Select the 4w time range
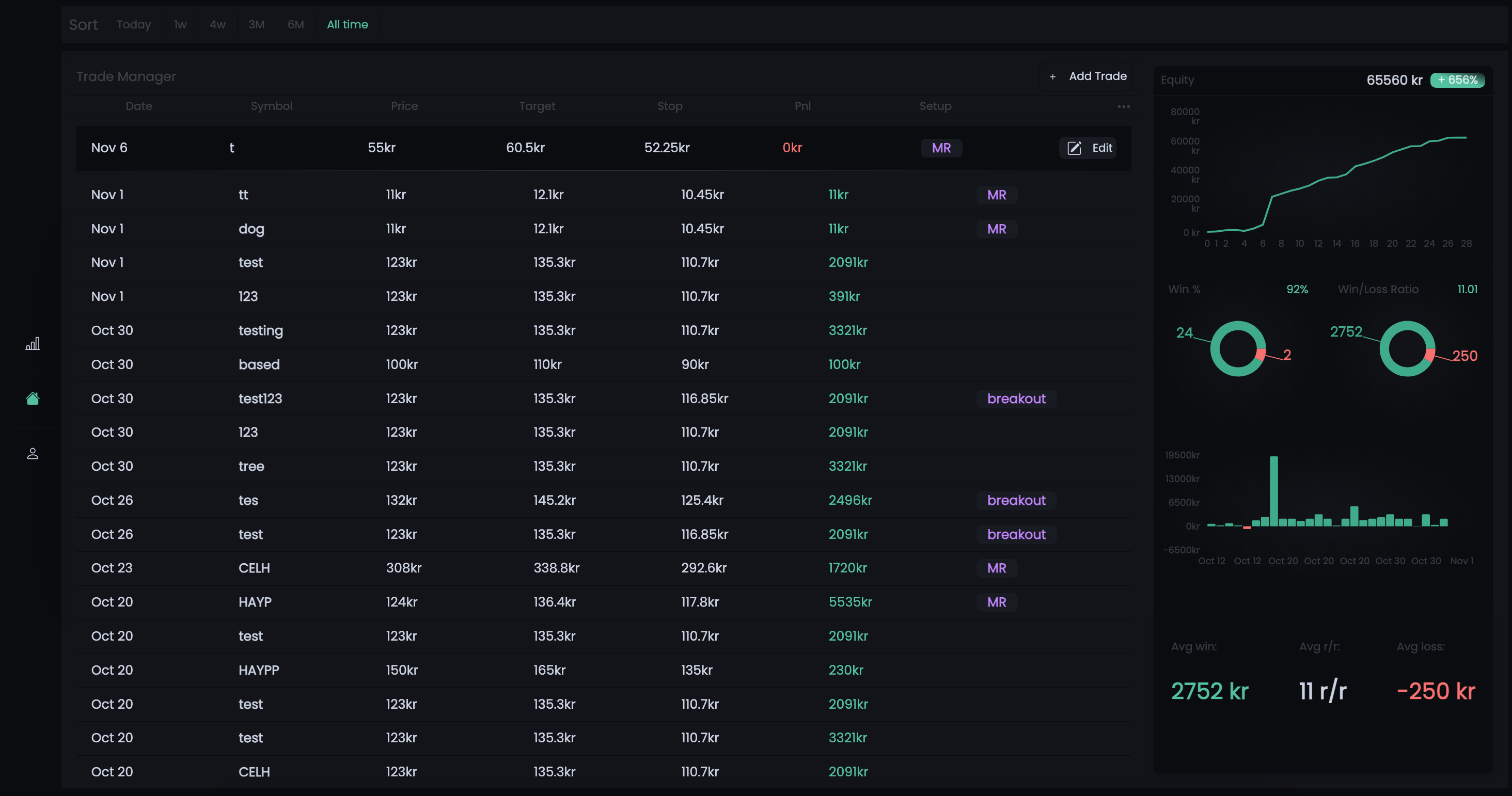This screenshot has width=1512, height=796. click(218, 25)
